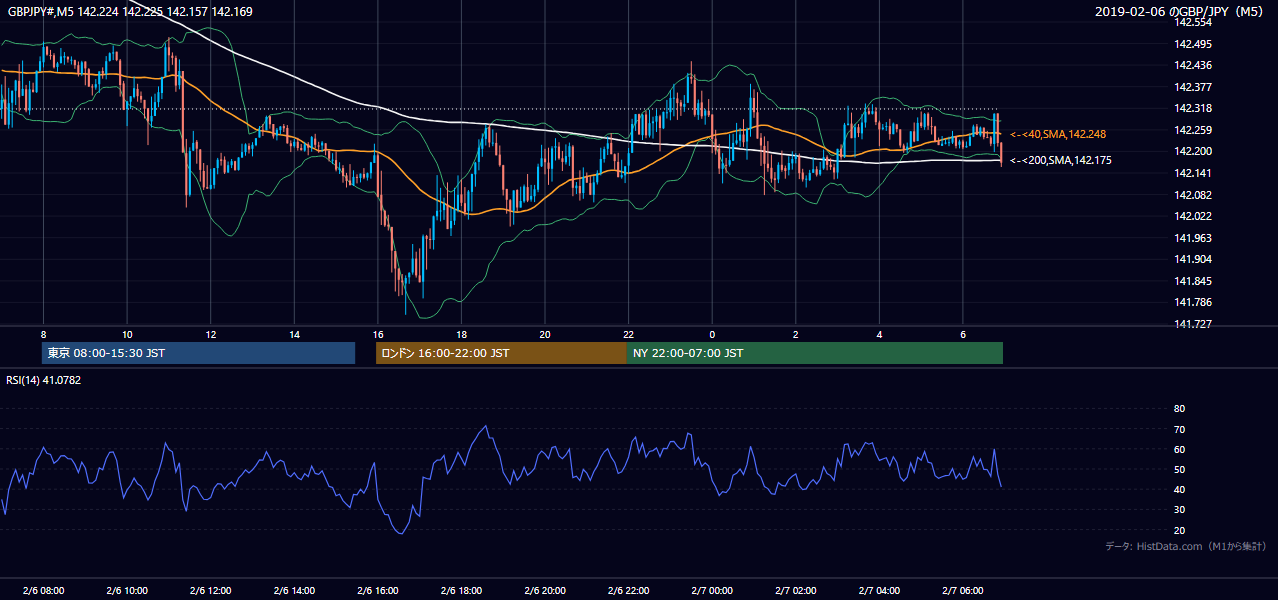This screenshot has height=600, width=1278.
Task: Click hour label 12 under price chart
Action: 211,334
